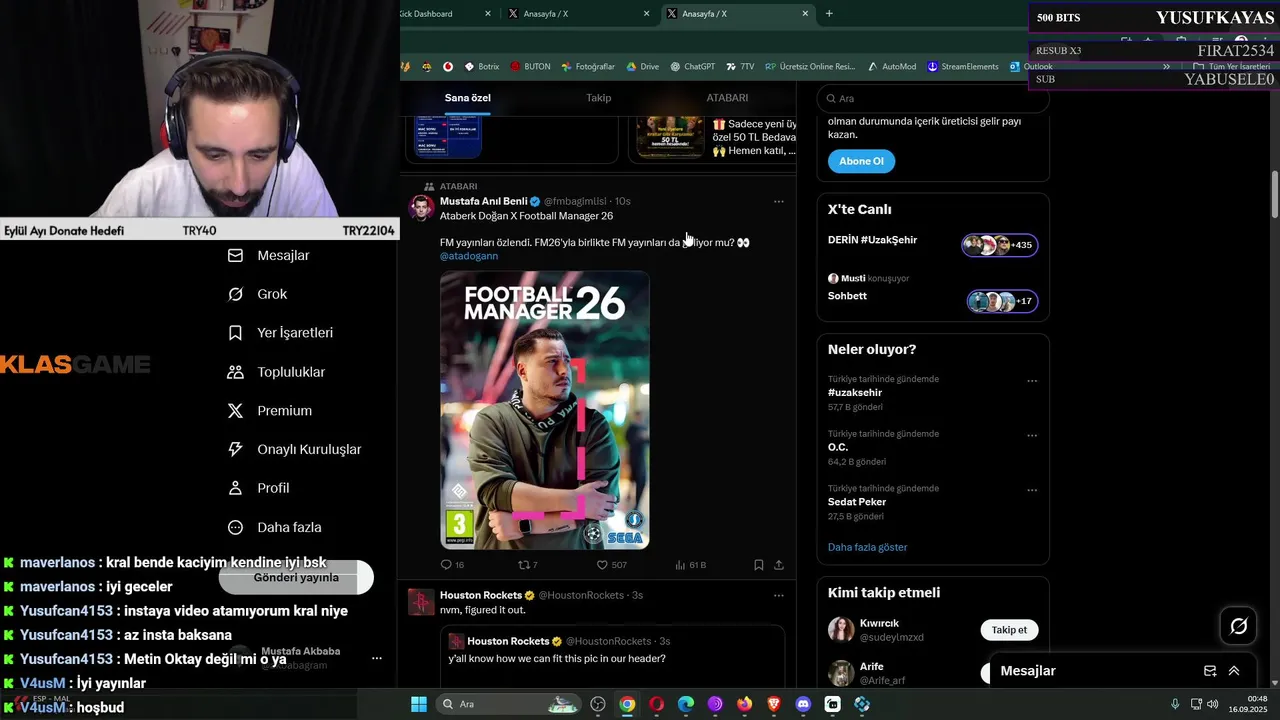Image resolution: width=1280 pixels, height=720 pixels.
Task: Share the Football Manager 26 post
Action: [779, 565]
